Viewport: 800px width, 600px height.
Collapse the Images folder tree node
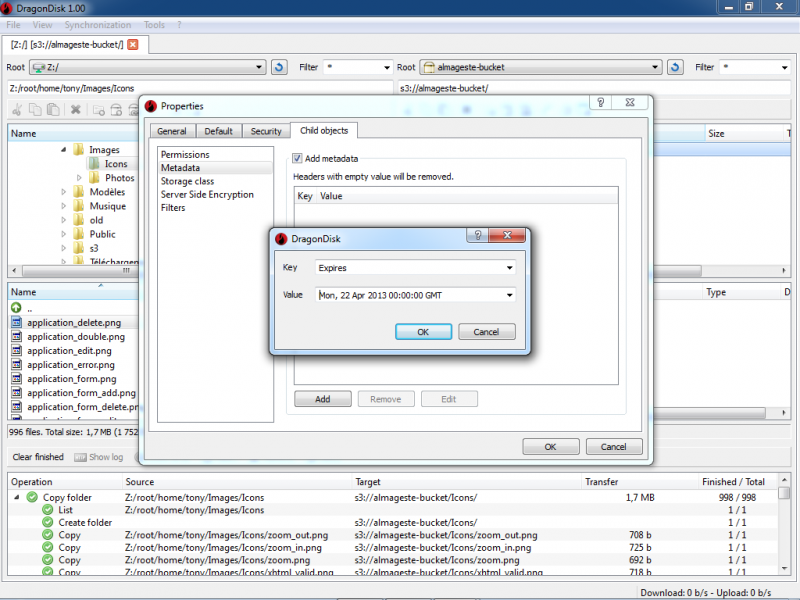point(63,149)
